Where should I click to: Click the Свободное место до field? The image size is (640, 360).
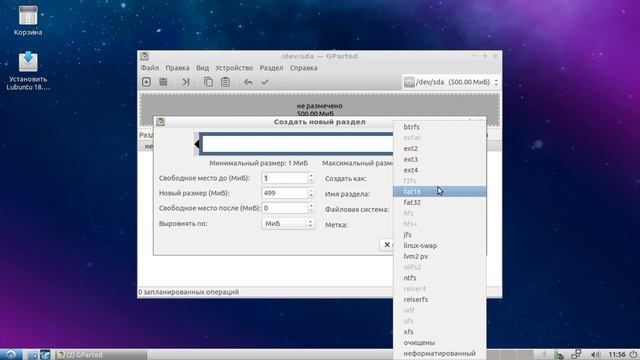284,178
